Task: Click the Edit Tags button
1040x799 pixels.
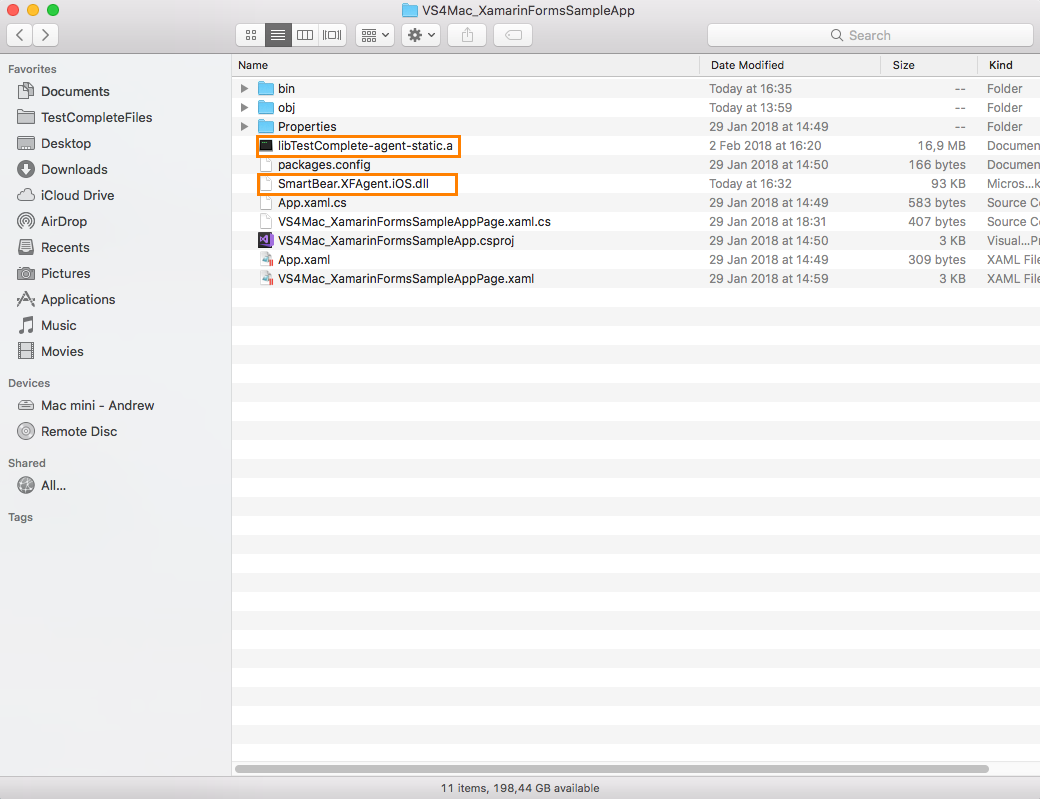Action: click(512, 34)
